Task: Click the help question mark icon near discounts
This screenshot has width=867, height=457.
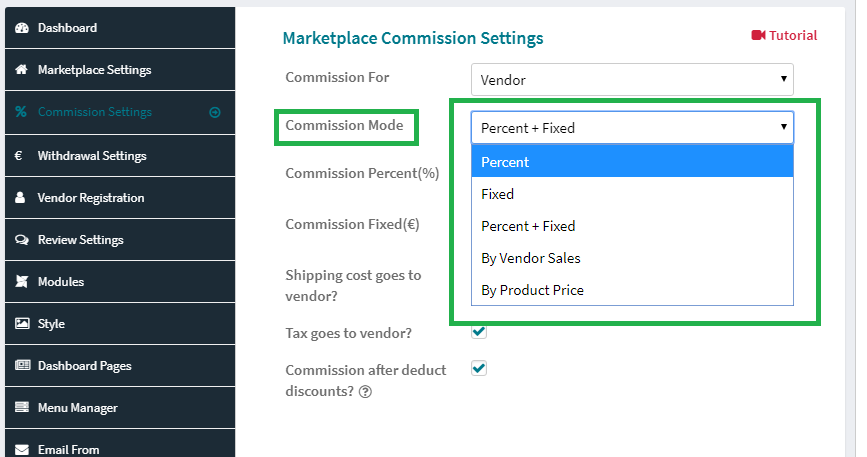Action: pos(365,392)
